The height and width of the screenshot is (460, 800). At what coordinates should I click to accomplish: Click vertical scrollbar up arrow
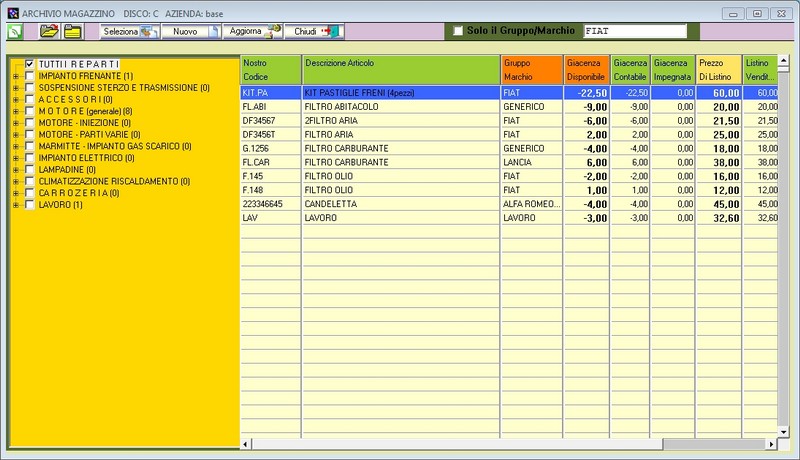click(x=784, y=61)
